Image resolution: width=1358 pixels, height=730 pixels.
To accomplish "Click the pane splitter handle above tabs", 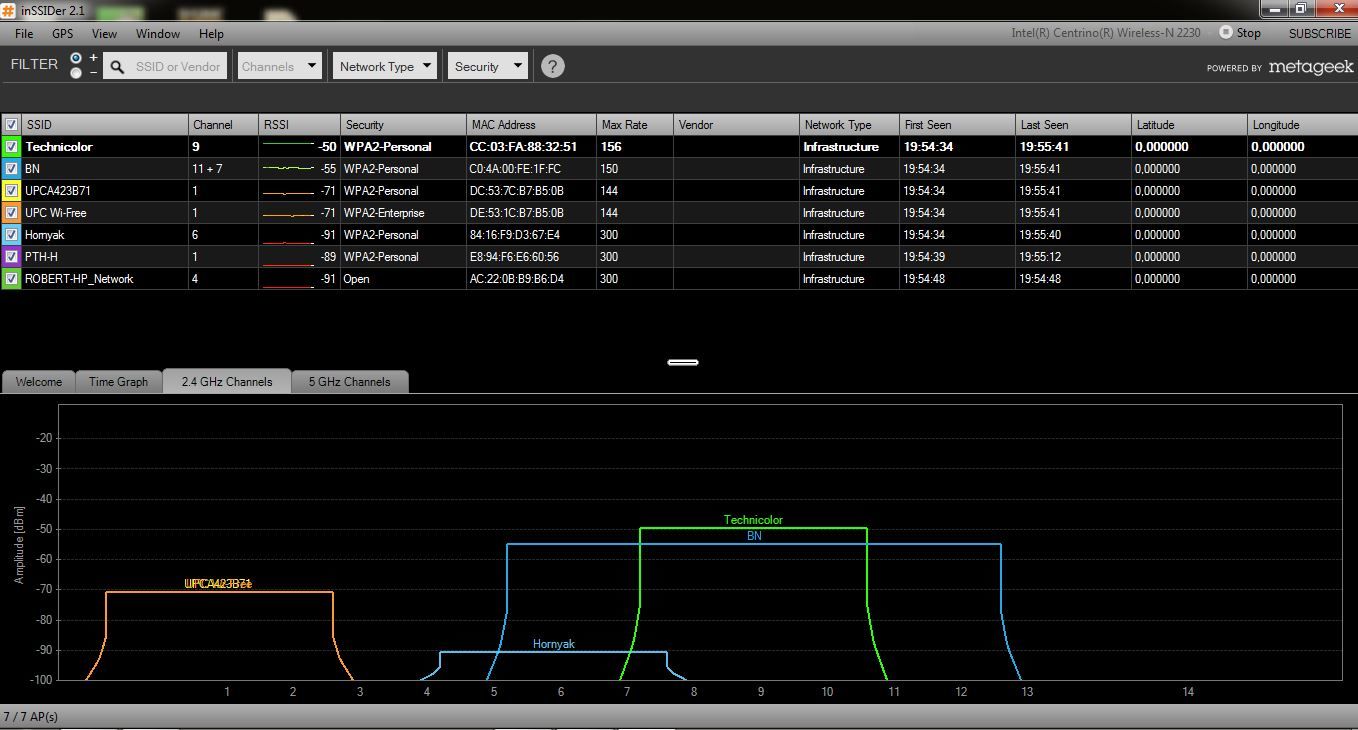I will point(683,362).
